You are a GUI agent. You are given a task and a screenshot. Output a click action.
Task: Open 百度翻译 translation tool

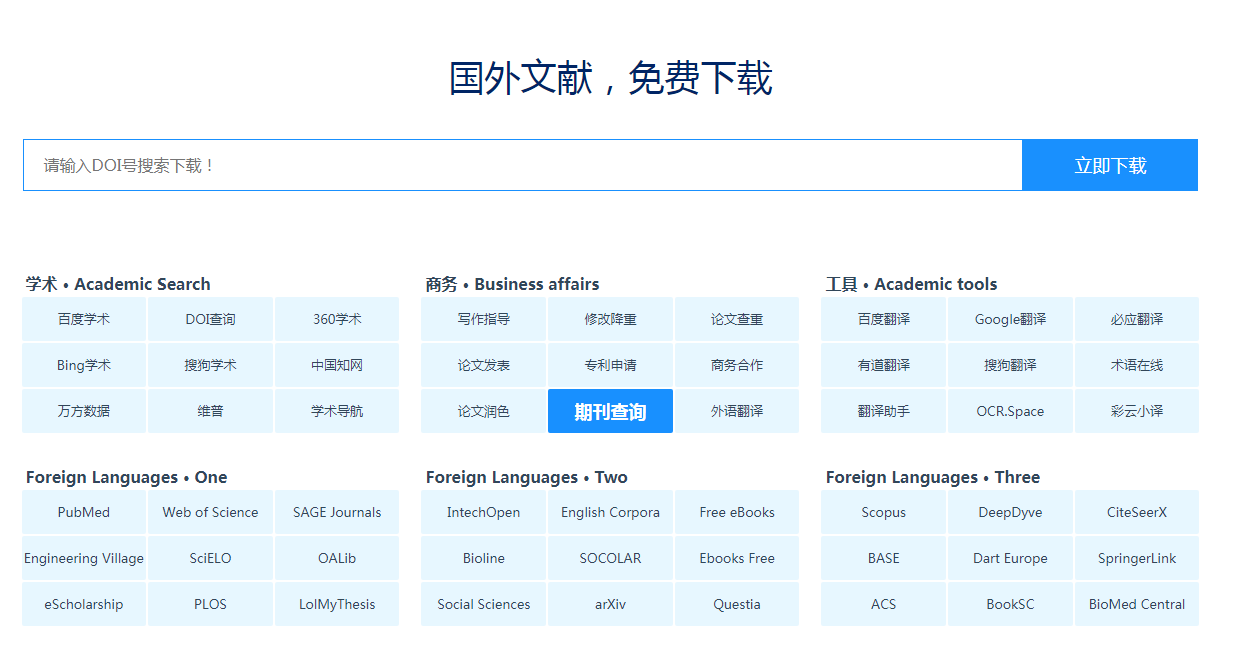click(884, 319)
